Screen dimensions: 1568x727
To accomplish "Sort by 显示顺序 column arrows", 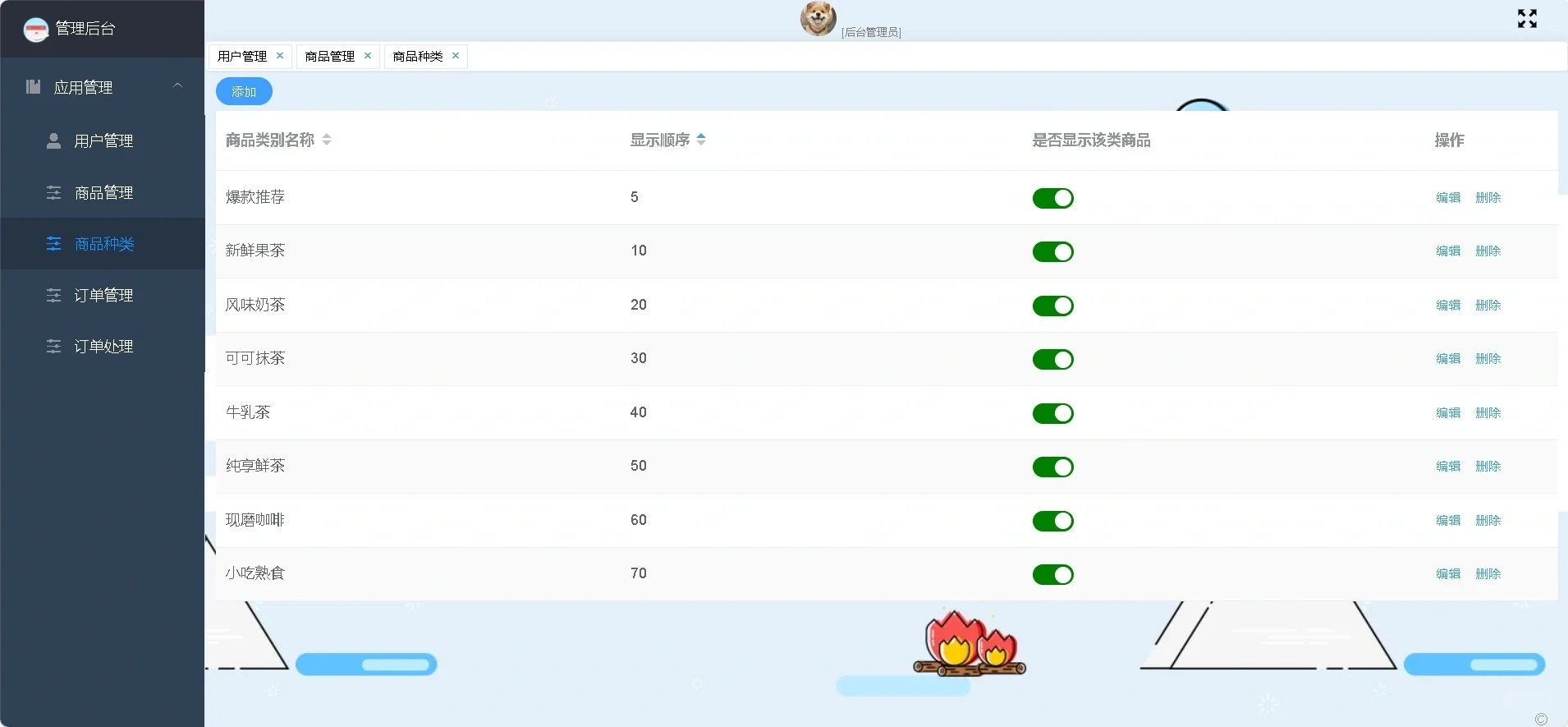I will (701, 140).
